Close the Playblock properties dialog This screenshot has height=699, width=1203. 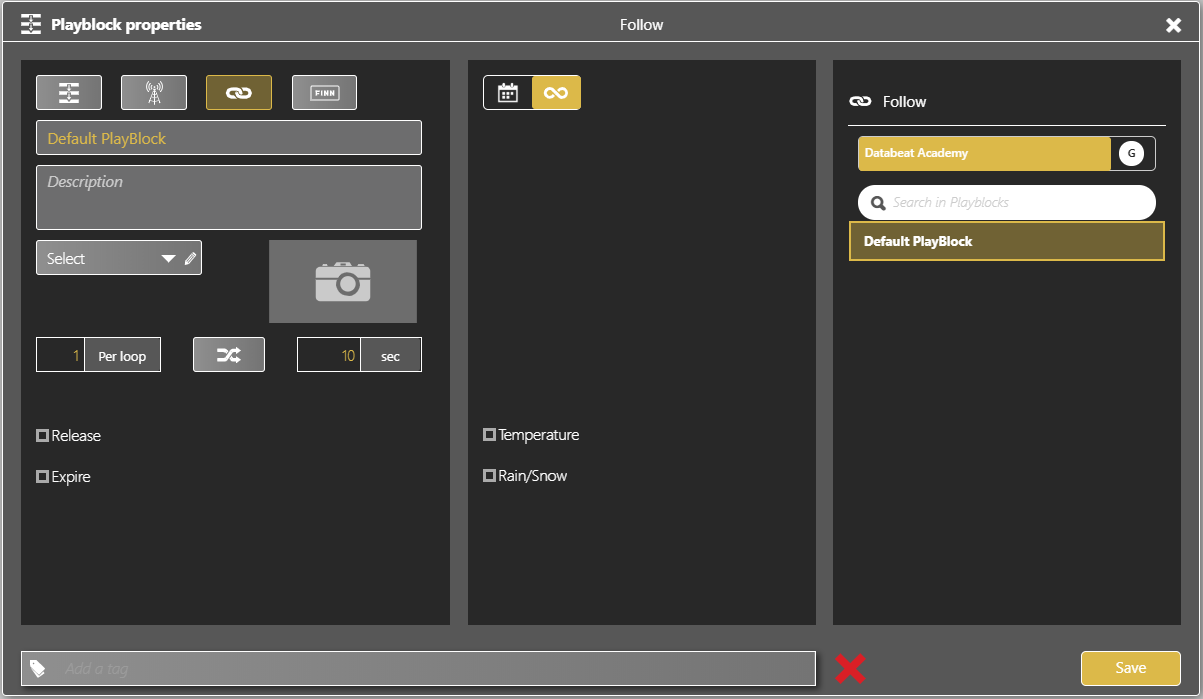coord(1174,25)
